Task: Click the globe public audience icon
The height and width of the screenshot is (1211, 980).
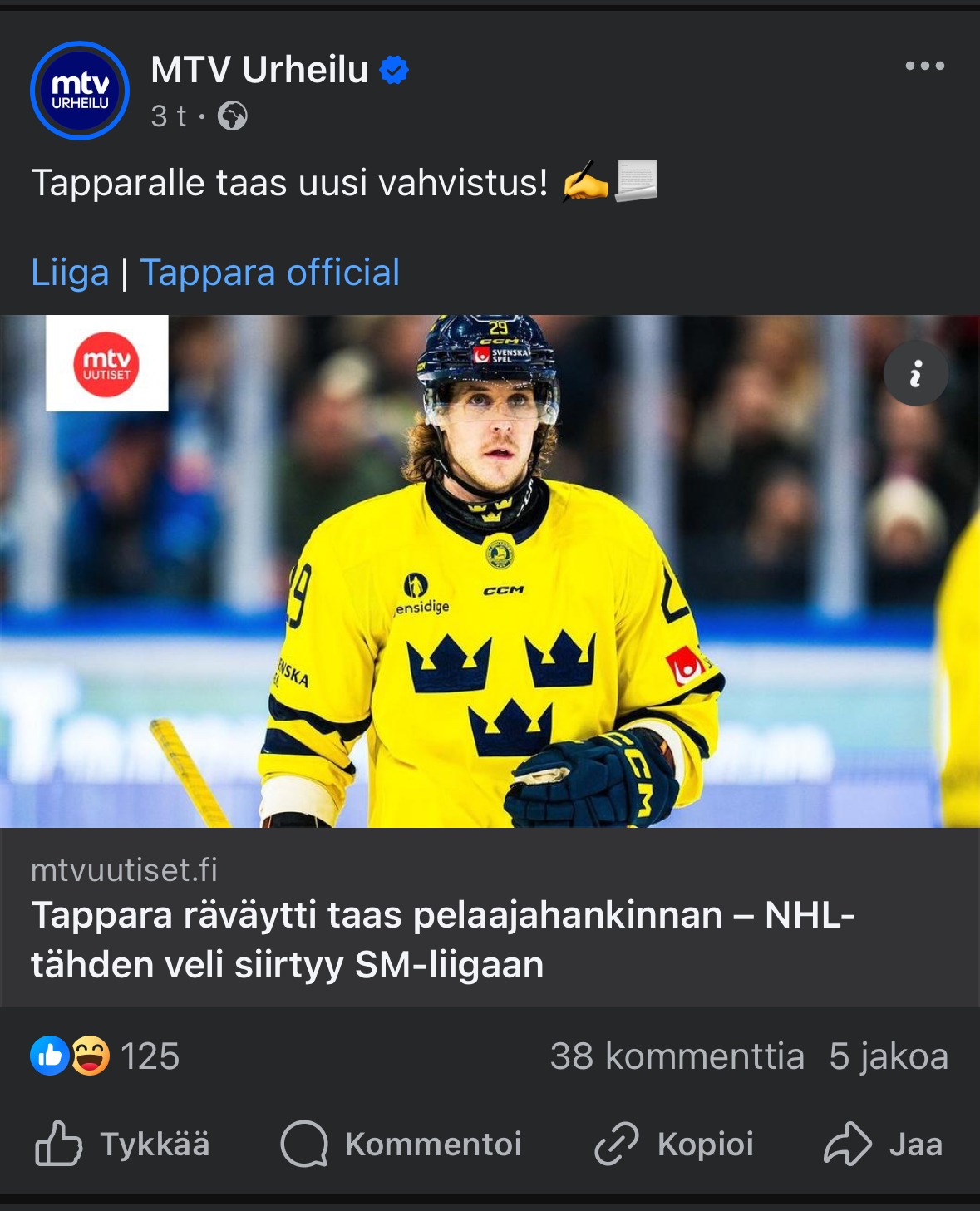Action: [x=233, y=116]
